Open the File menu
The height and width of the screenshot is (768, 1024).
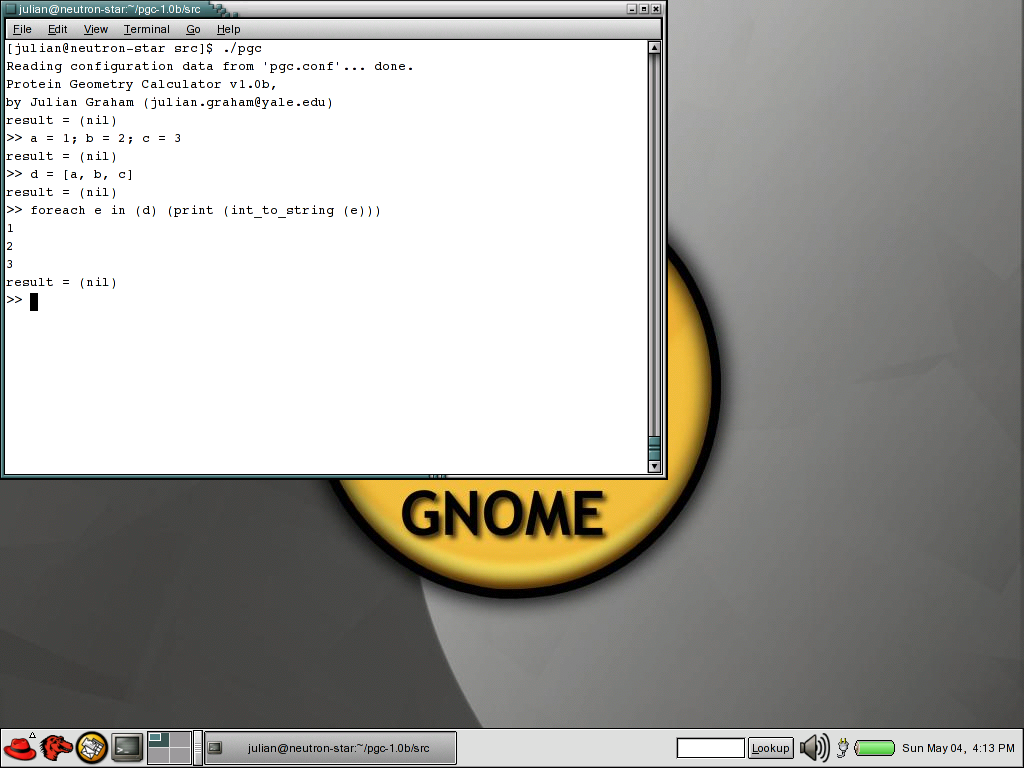coord(22,29)
